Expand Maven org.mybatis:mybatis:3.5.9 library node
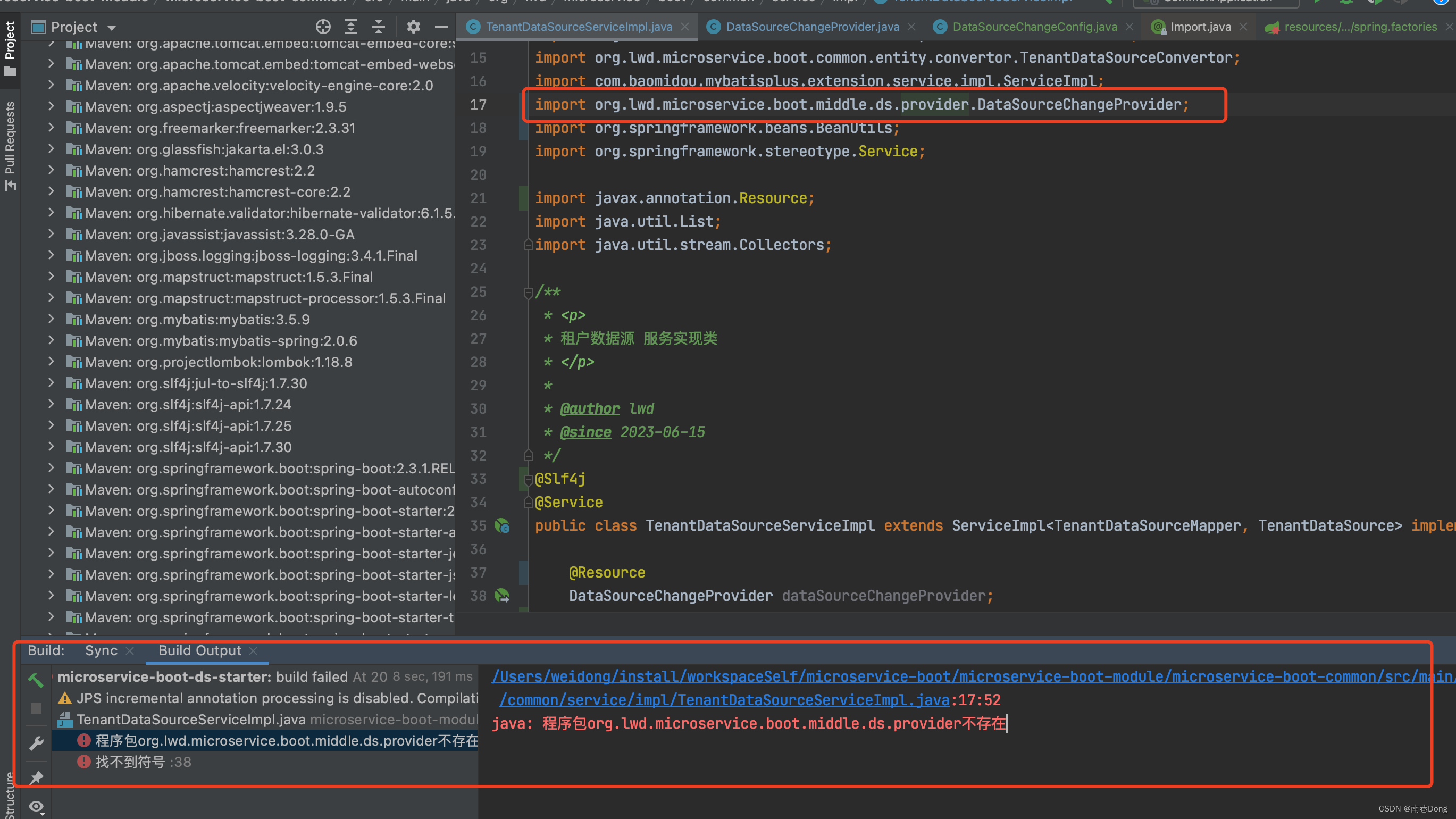 [x=51, y=319]
